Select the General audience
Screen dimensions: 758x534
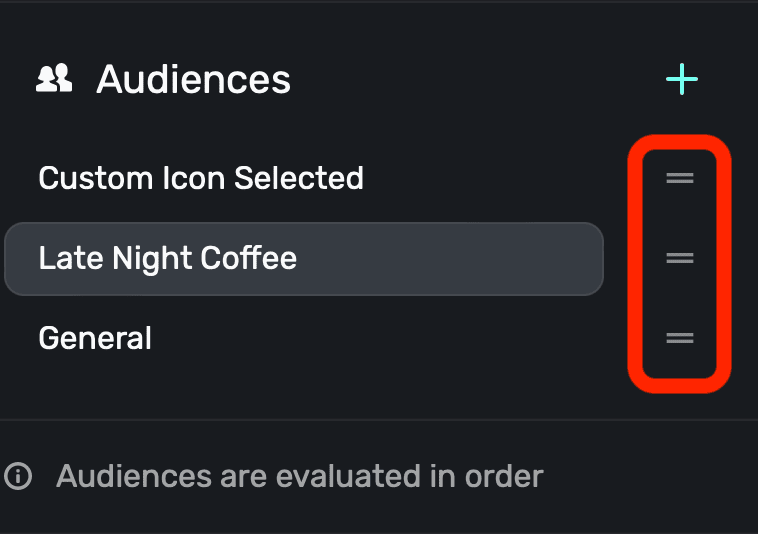[x=95, y=338]
